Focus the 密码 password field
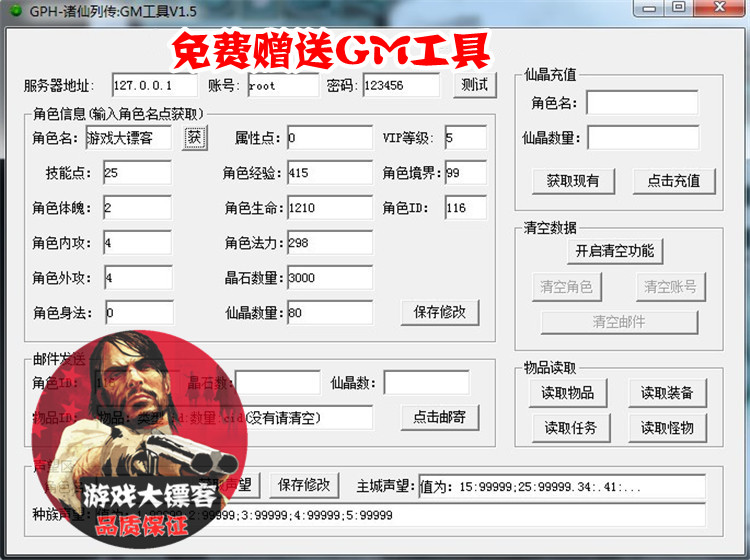Viewport: 750px width, 560px height. click(x=401, y=85)
